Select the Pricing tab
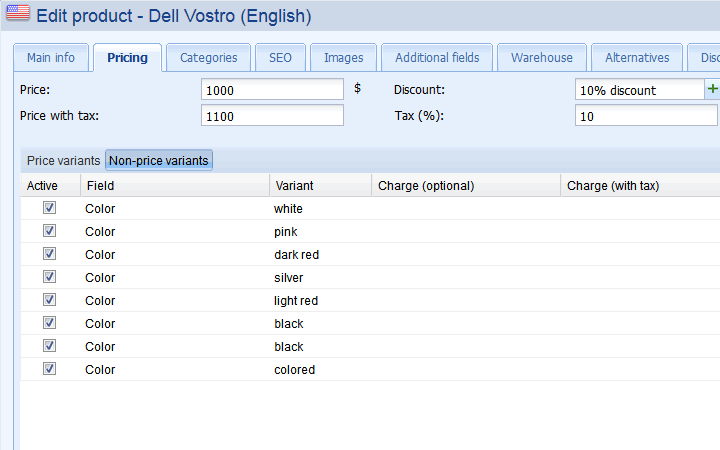 click(x=127, y=57)
